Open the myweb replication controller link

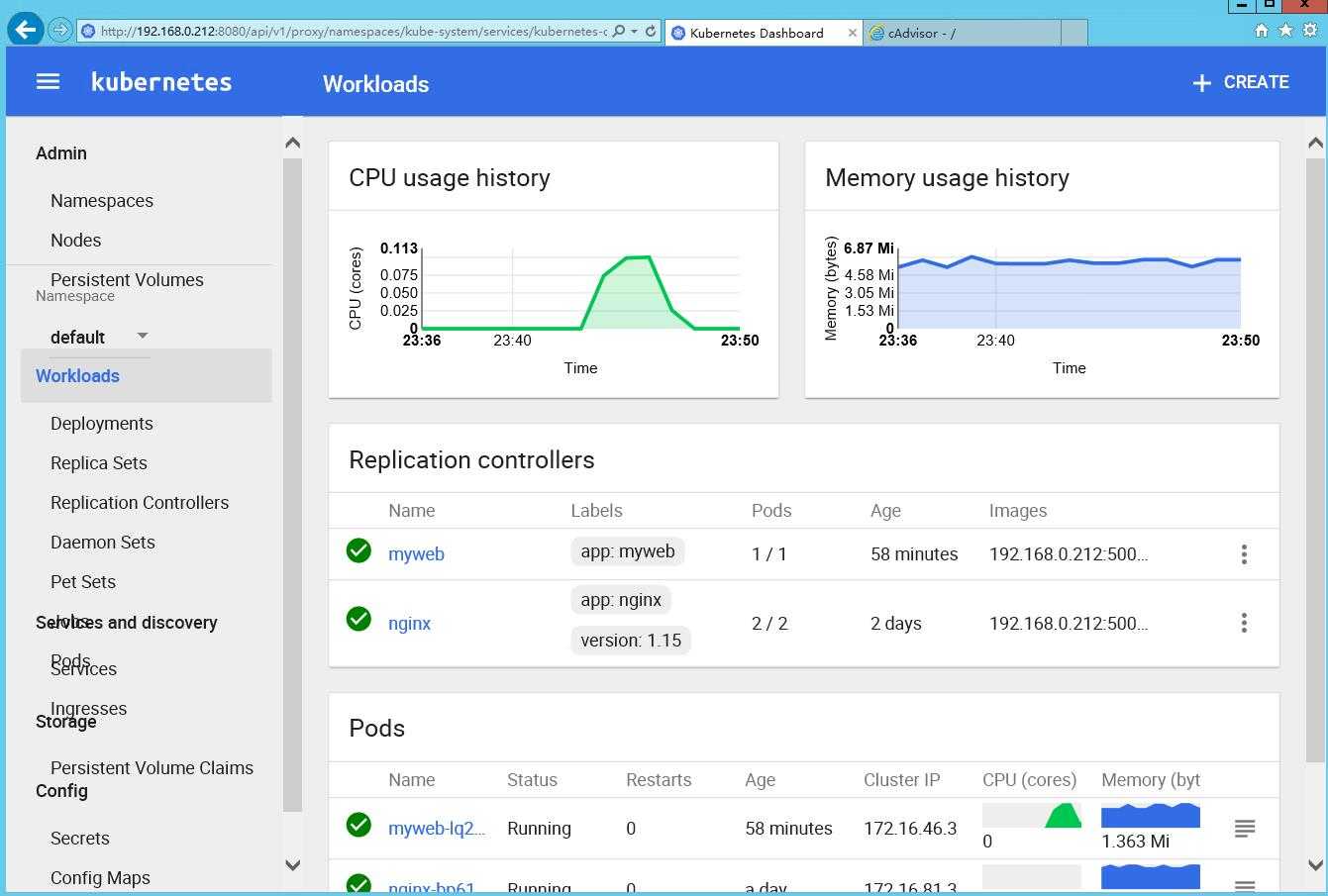coord(416,554)
